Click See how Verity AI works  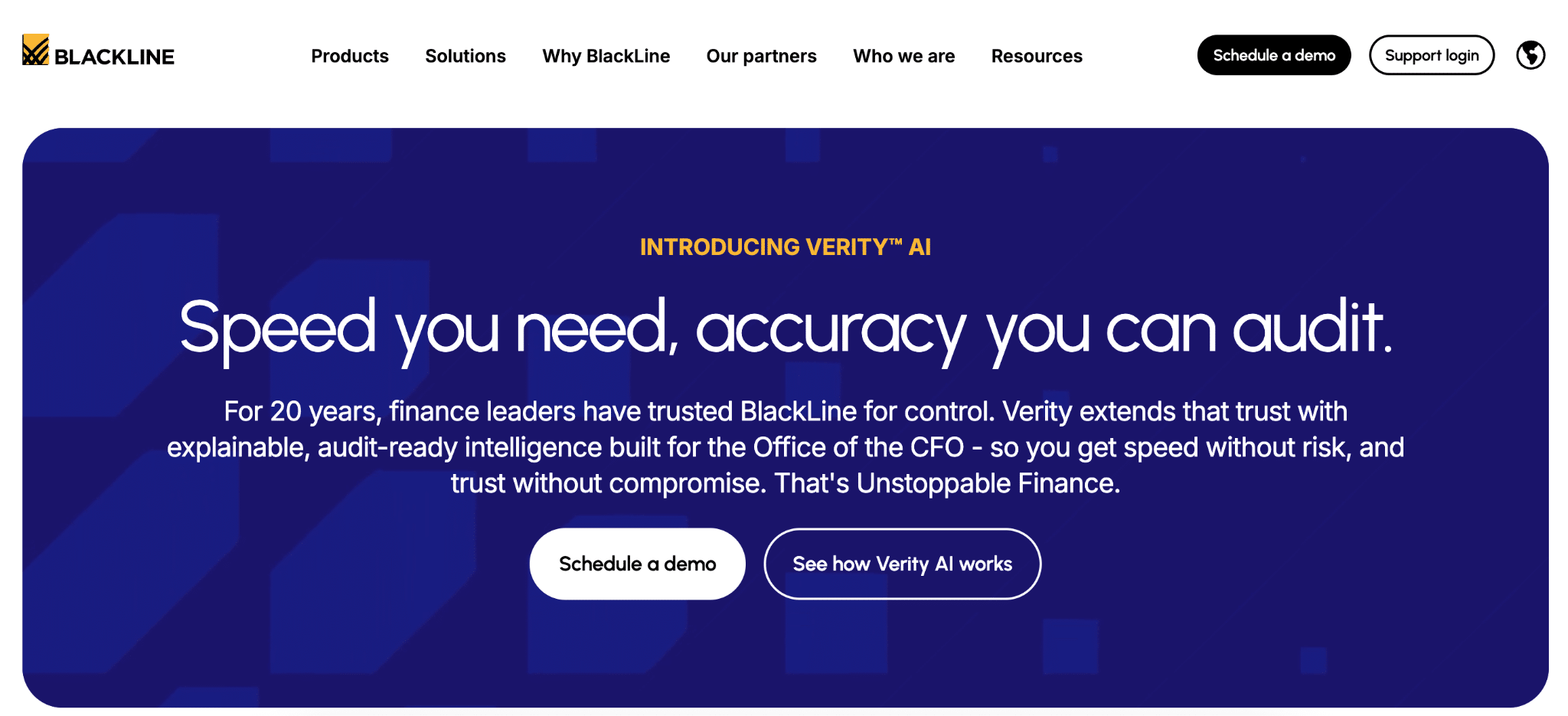point(902,564)
